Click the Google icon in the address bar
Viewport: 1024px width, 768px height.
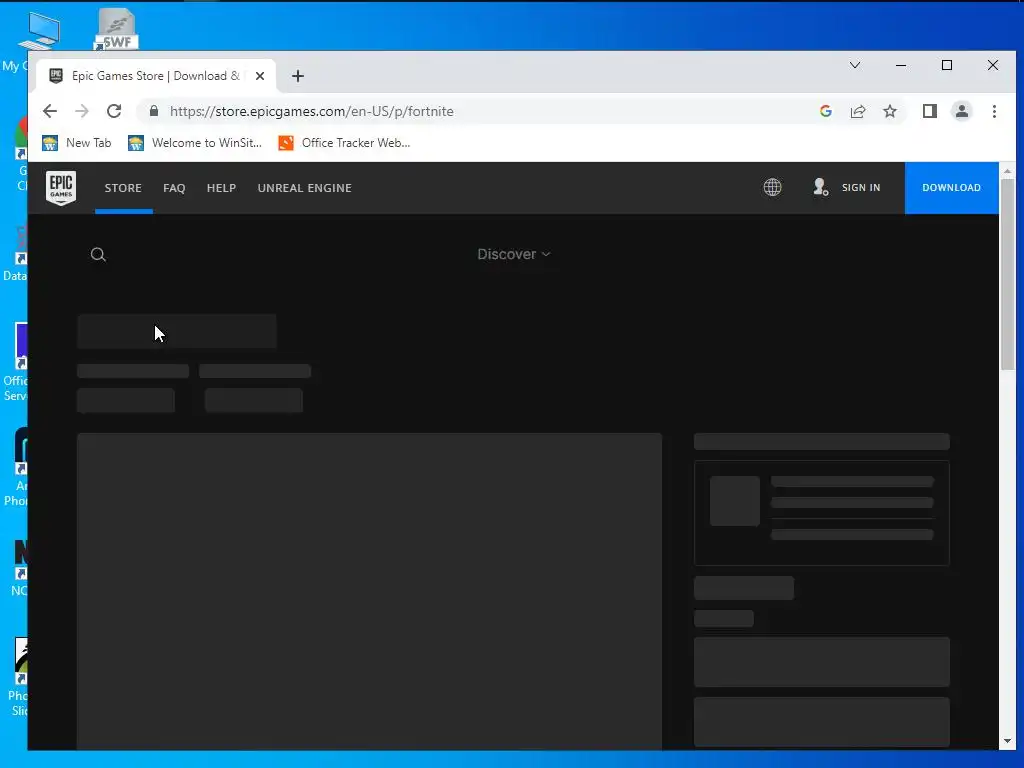(x=825, y=111)
